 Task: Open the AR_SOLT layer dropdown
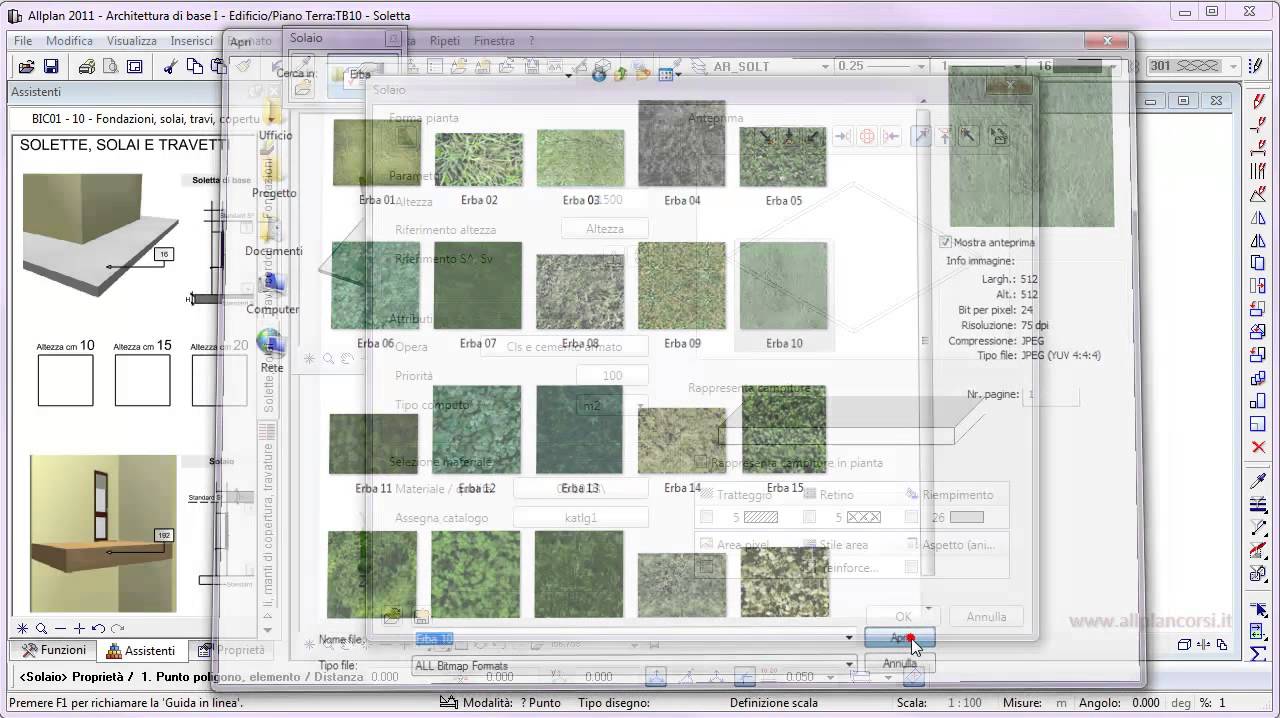pos(826,67)
